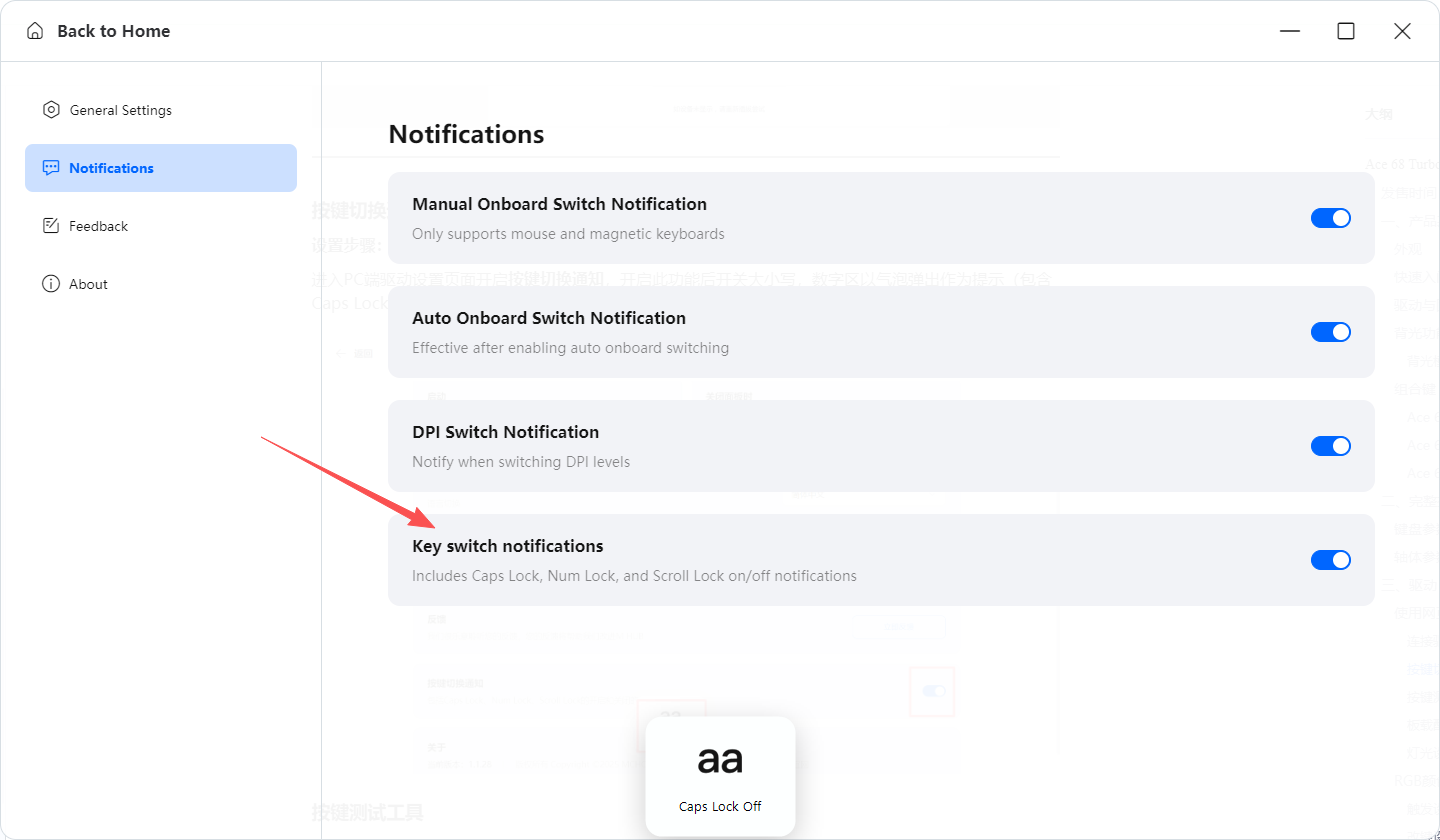
Task: Click the Feedback pencil icon
Action: [51, 226]
